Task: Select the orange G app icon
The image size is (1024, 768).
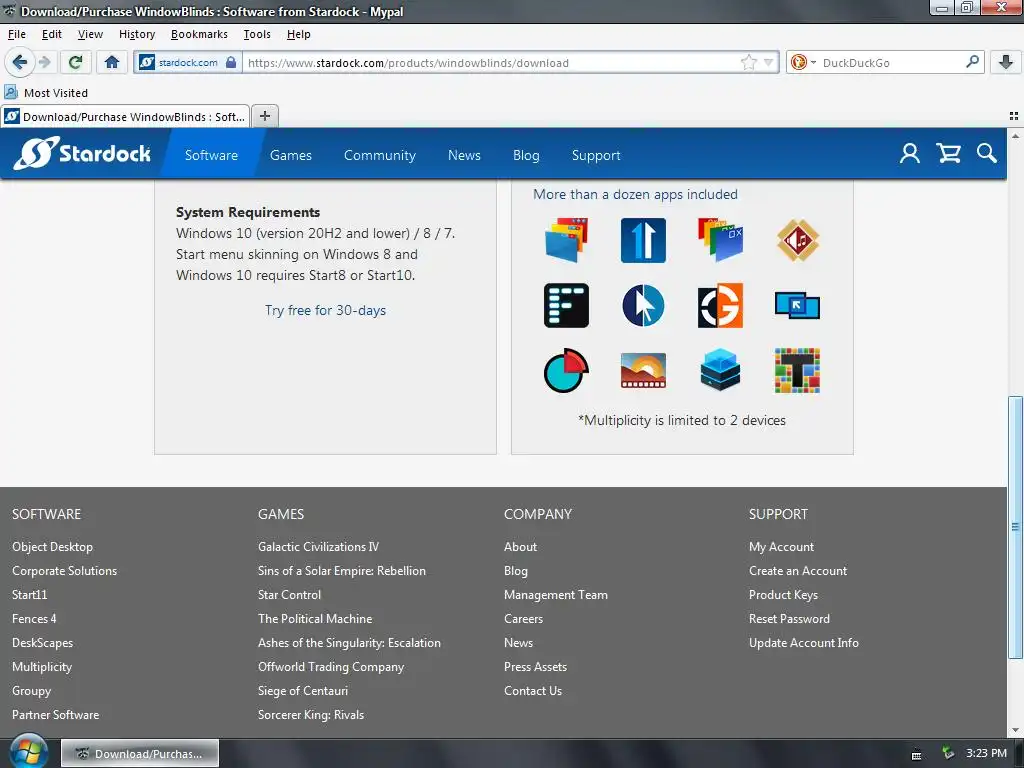Action: (720, 305)
